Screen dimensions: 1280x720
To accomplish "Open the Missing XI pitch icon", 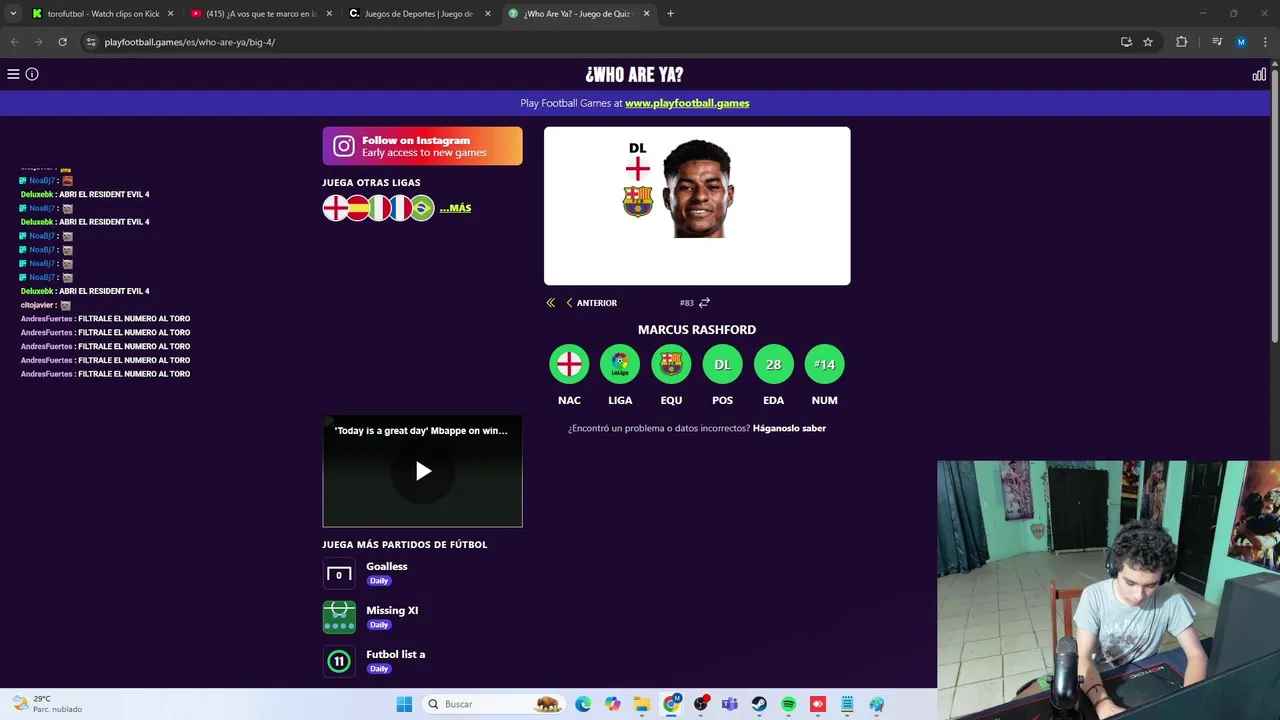I will click(x=339, y=617).
